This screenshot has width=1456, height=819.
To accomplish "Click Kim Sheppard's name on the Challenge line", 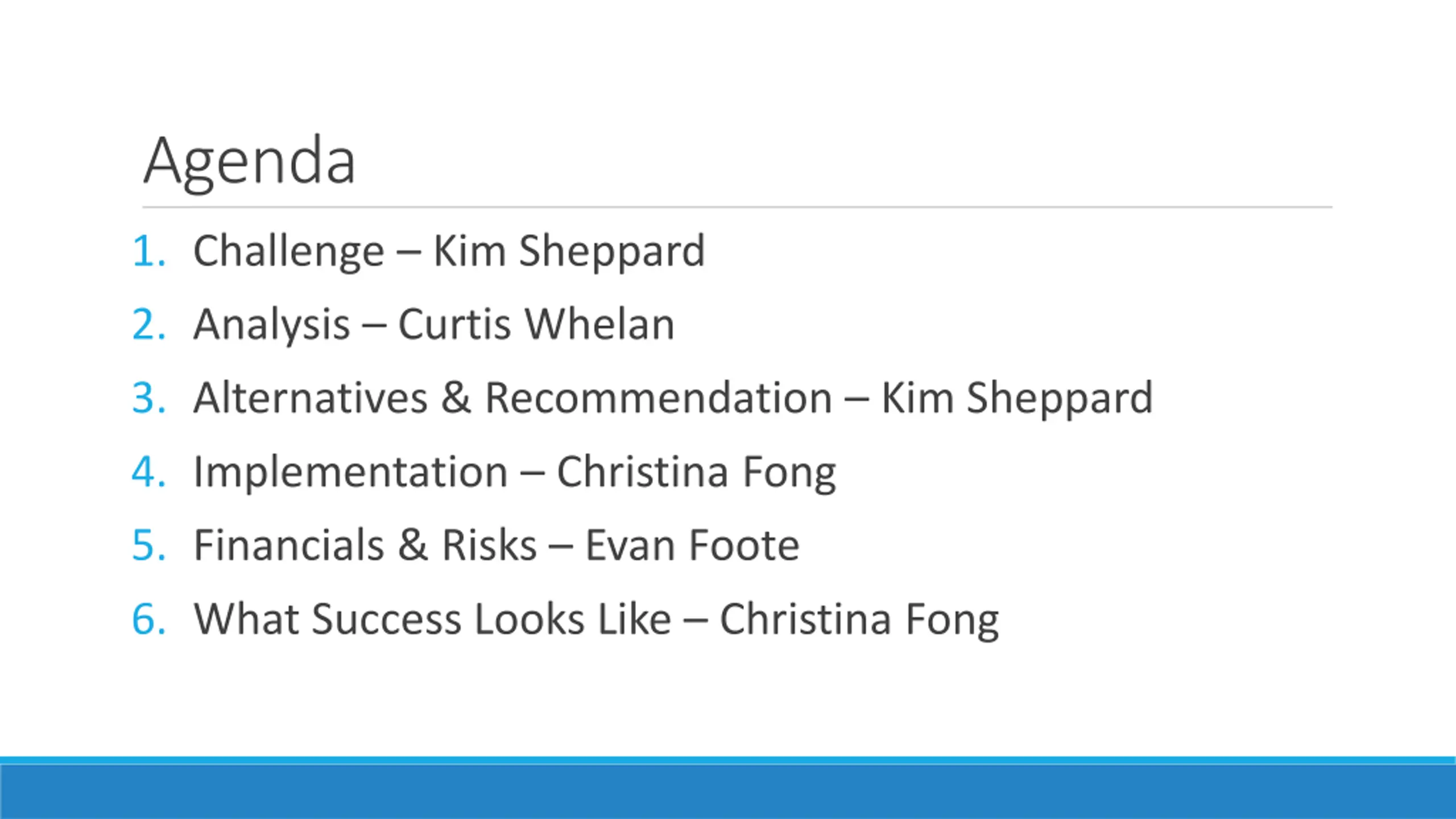I will tap(569, 252).
